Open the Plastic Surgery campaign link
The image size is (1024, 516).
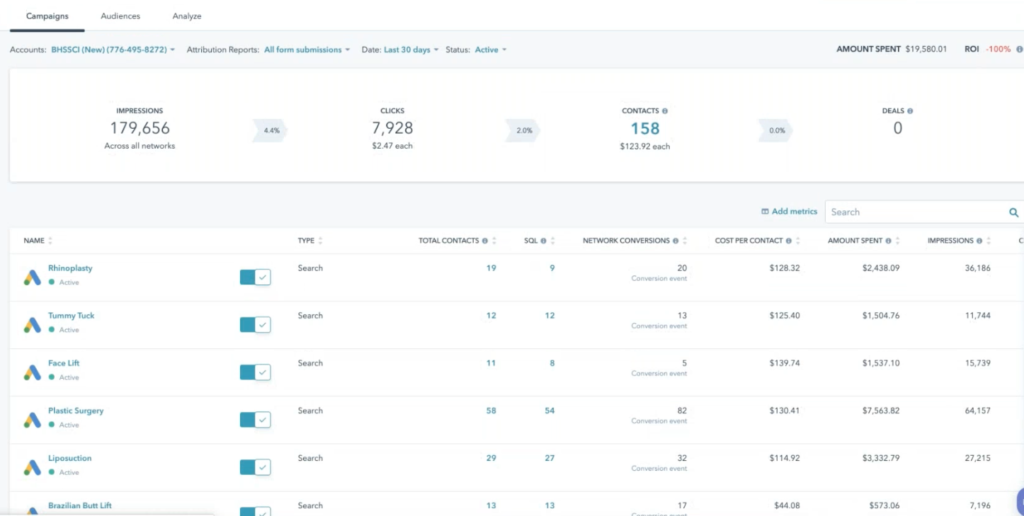point(75,411)
